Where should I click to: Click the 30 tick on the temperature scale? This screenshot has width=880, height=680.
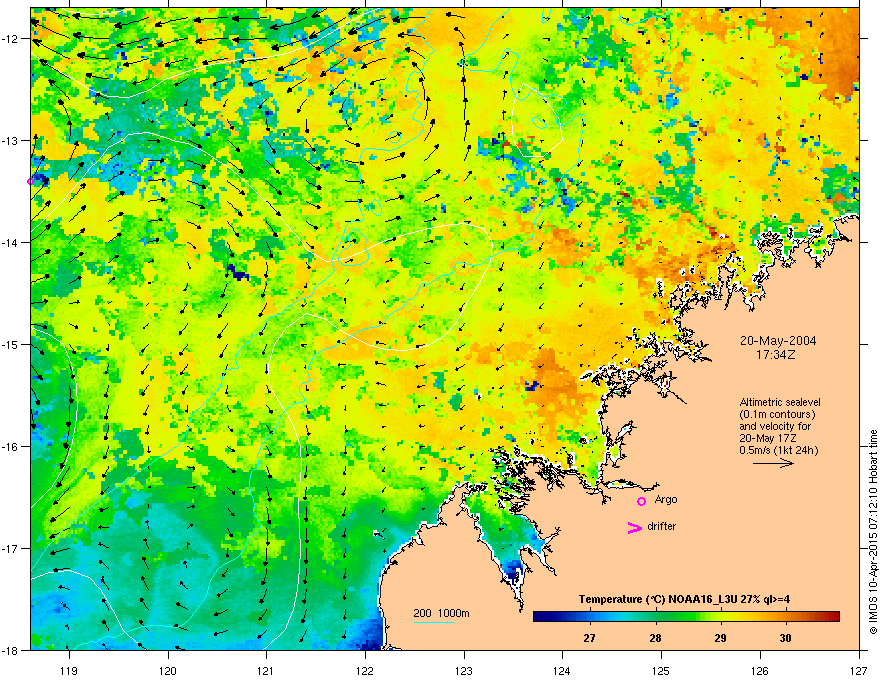786,638
